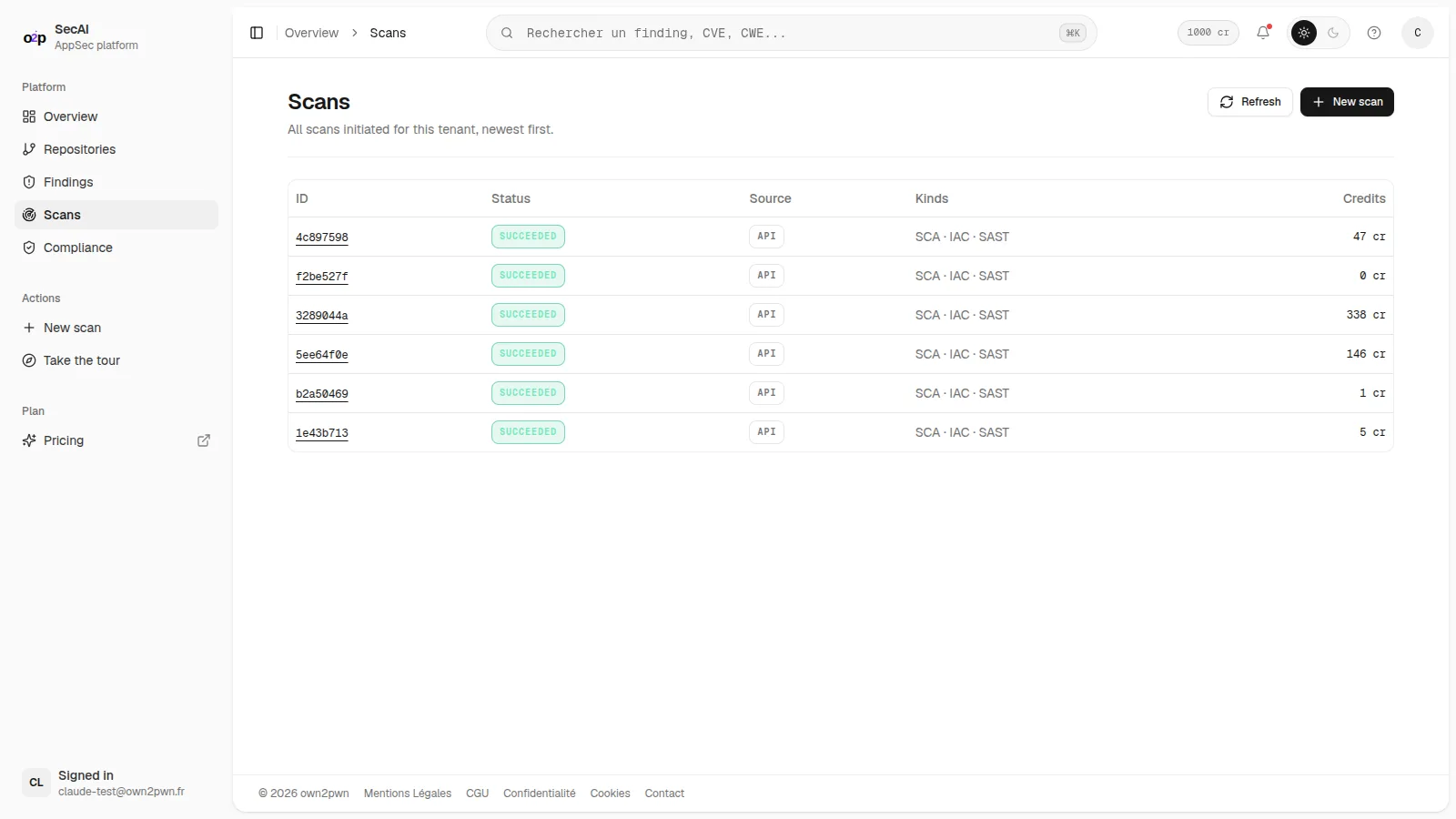
Task: Click the search magnifier icon
Action: pos(507,33)
